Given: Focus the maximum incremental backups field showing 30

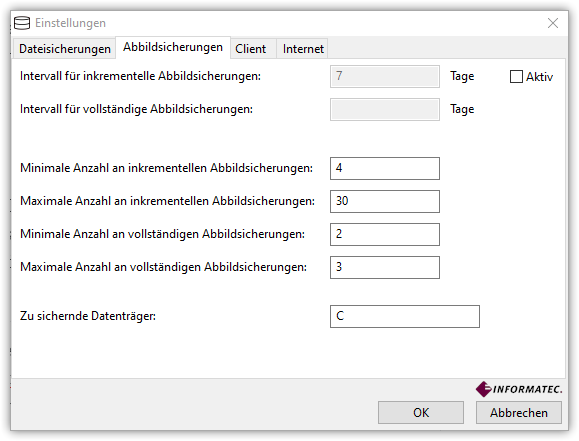Looking at the screenshot, I should point(385,201).
